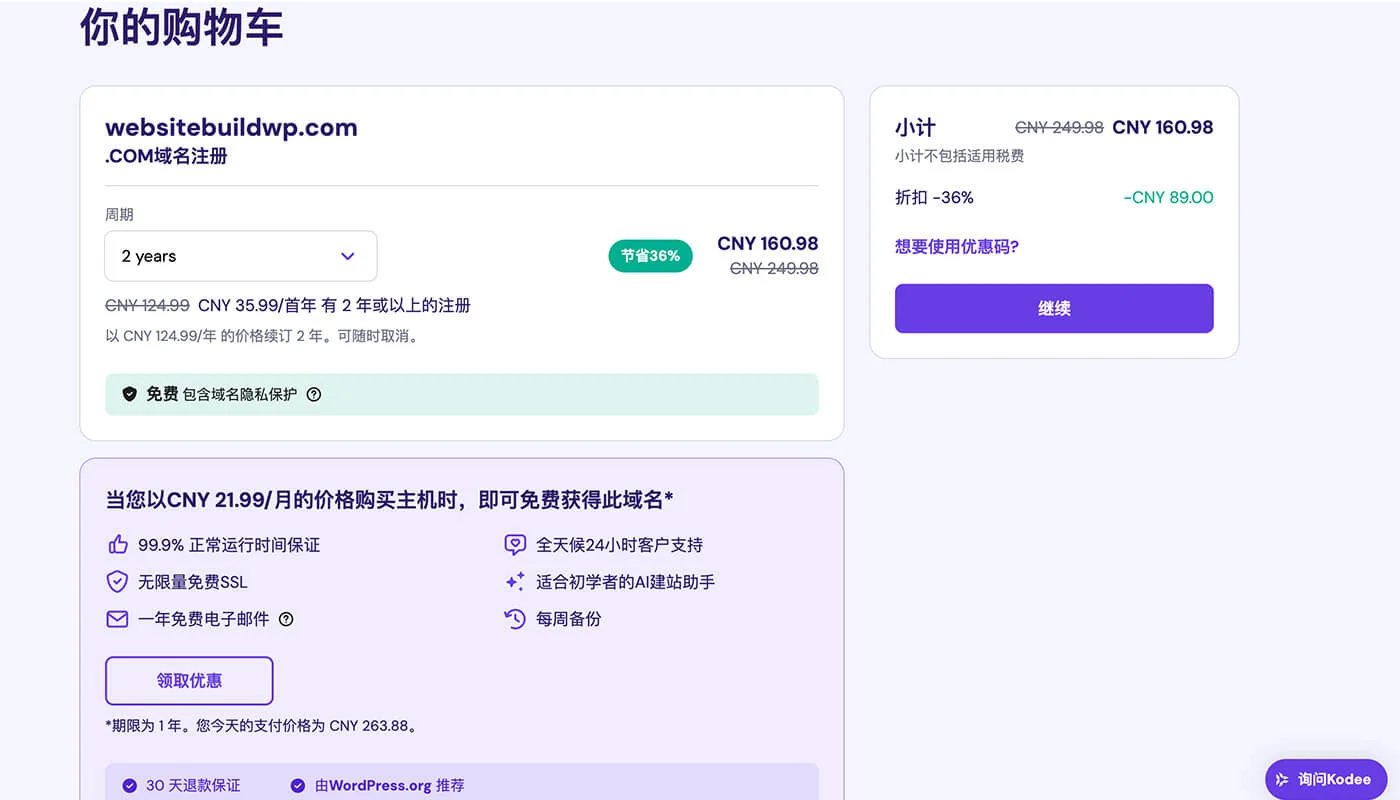The height and width of the screenshot is (800, 1400).
Task: Select the thumbs-up uptime guarantee icon
Action: click(118, 544)
